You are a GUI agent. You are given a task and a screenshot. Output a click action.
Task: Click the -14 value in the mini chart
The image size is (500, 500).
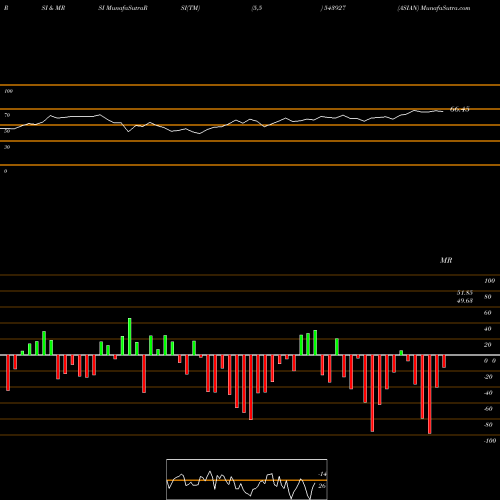click(x=322, y=474)
